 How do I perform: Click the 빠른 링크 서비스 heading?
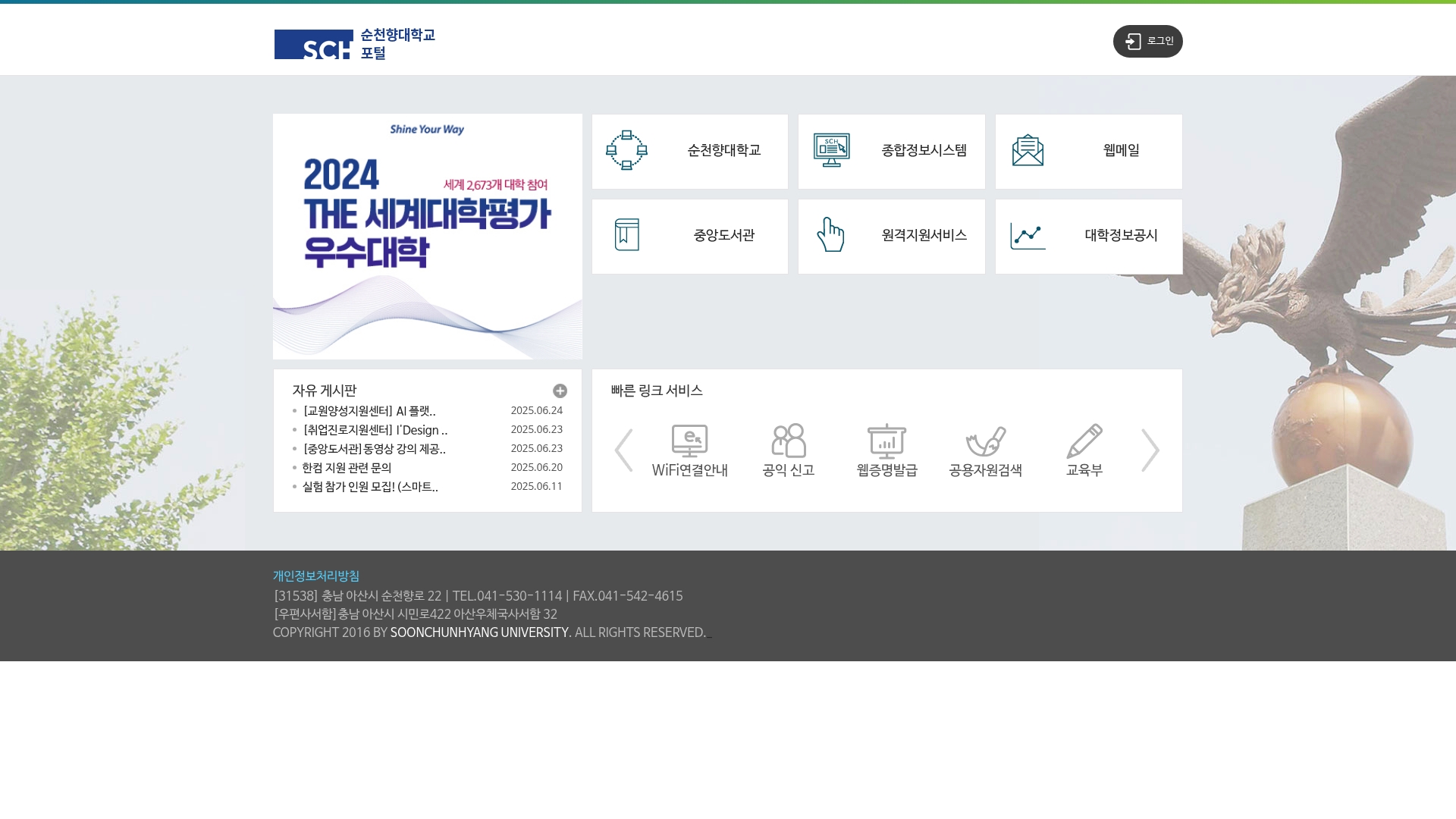tap(657, 391)
